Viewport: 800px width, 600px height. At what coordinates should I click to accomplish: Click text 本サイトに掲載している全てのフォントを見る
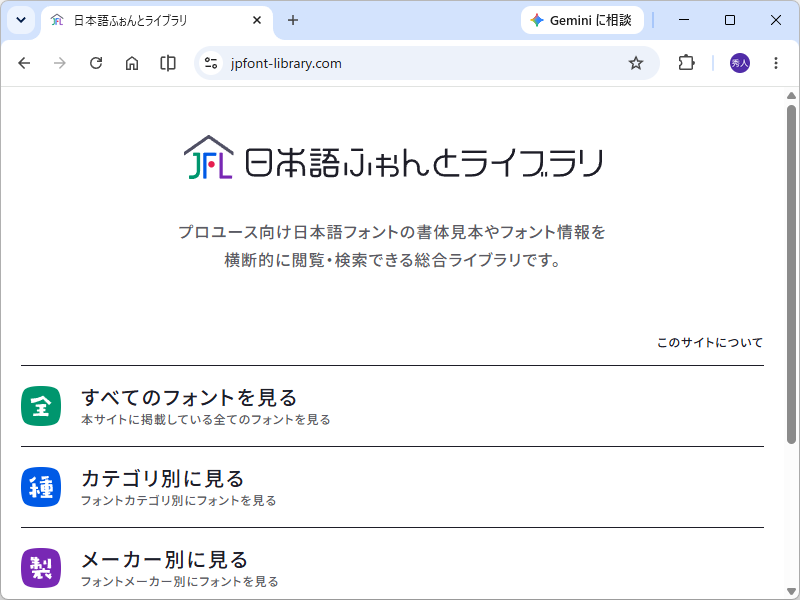point(206,420)
